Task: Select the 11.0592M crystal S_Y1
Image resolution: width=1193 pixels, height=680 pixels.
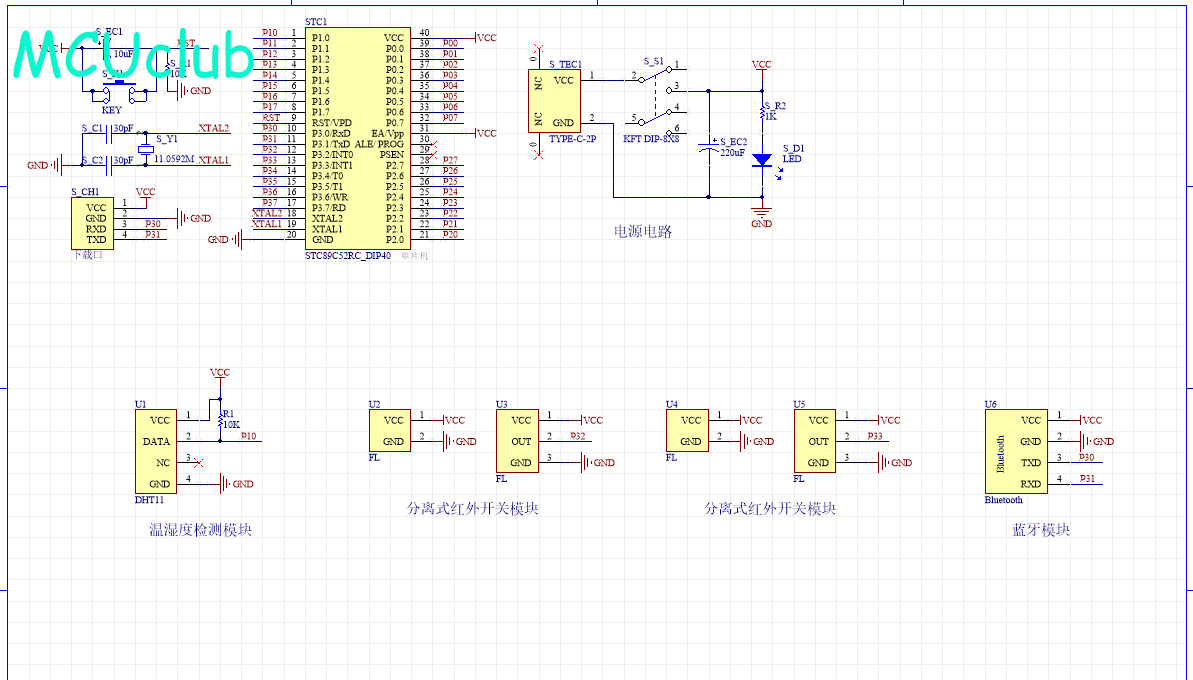Action: tap(146, 149)
